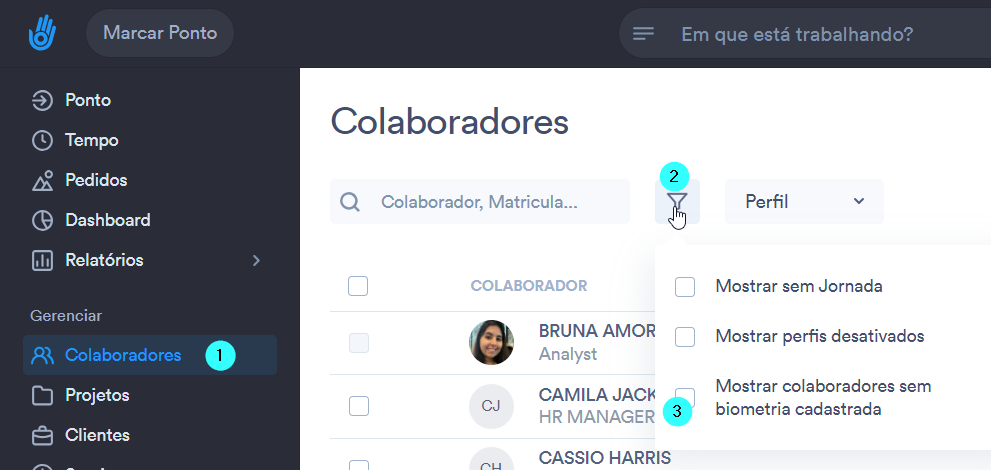Image resolution: width=991 pixels, height=470 pixels.
Task: Enable Mostrar sem Jornada checkbox
Action: pos(684,287)
